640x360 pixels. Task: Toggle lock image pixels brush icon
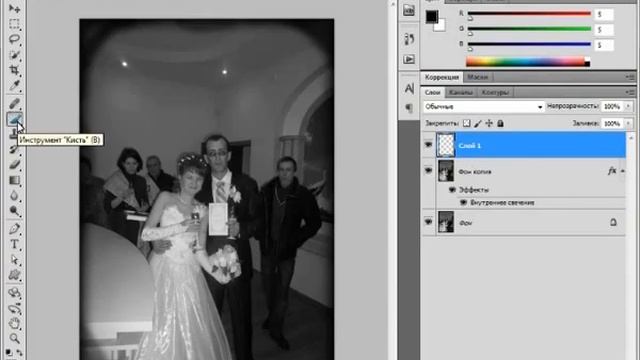tap(478, 123)
